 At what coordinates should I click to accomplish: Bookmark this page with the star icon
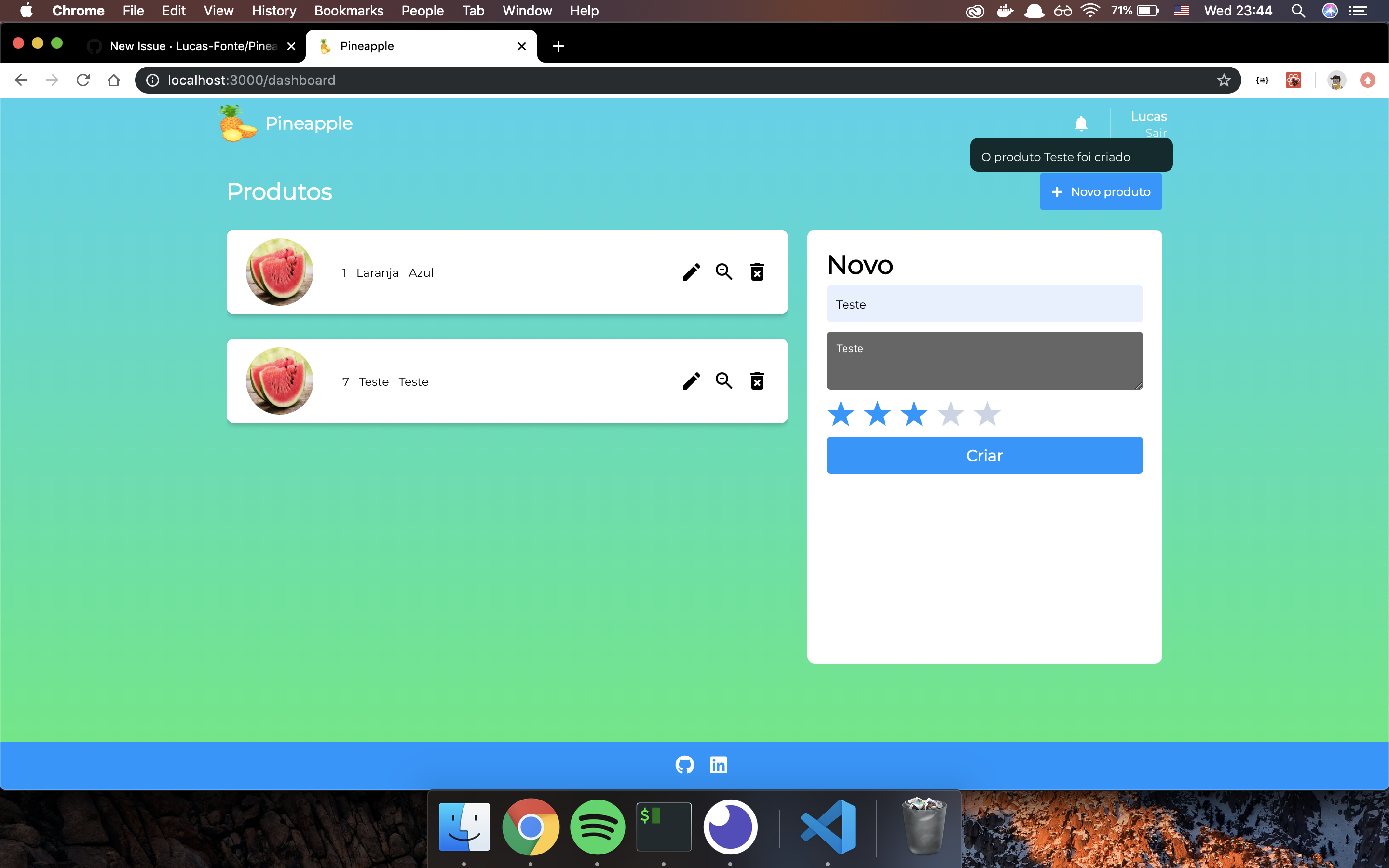(x=1224, y=80)
